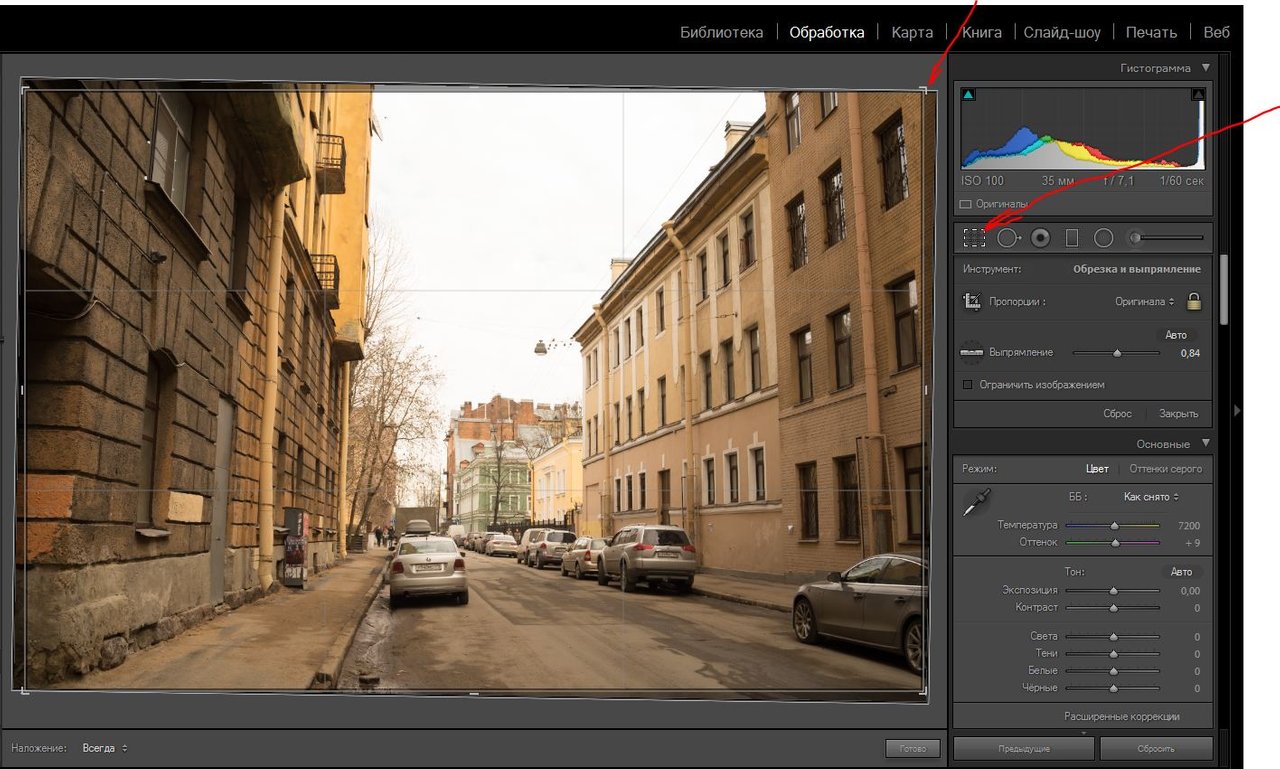Click the Сбросить button
The width and height of the screenshot is (1280, 769).
point(1156,748)
